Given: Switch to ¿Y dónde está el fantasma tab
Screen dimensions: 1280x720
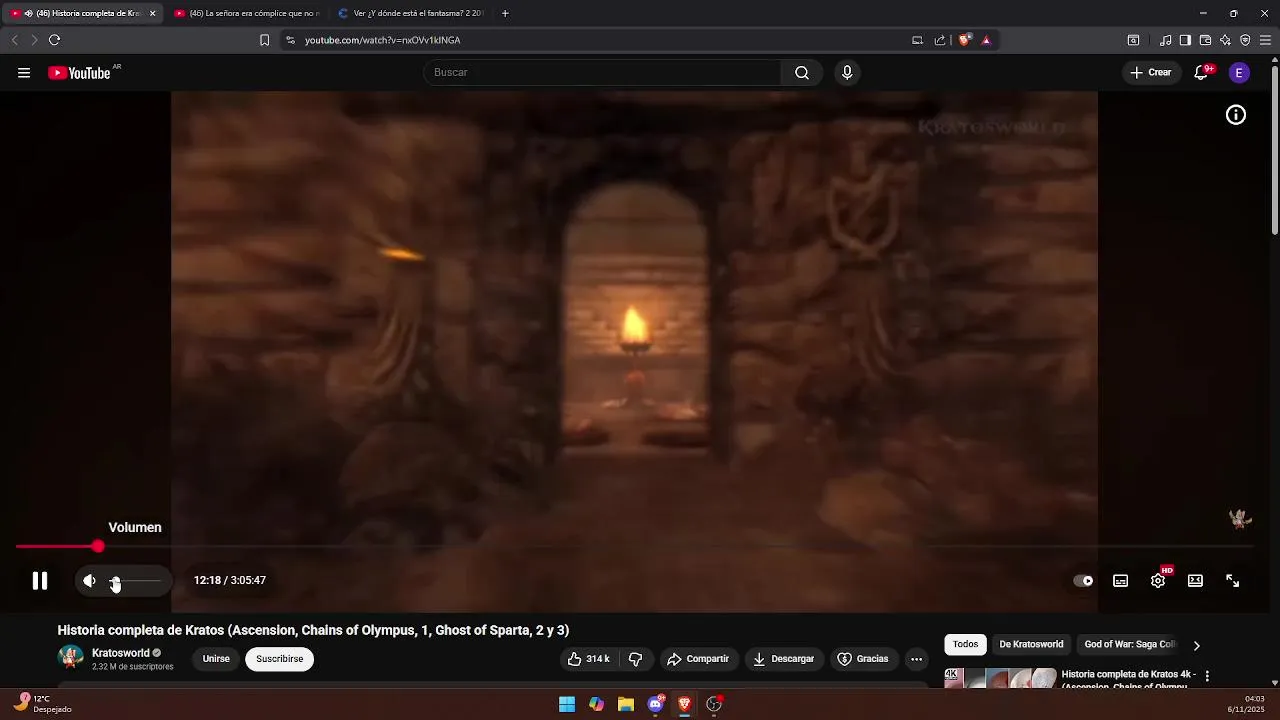Looking at the screenshot, I should tap(410, 13).
